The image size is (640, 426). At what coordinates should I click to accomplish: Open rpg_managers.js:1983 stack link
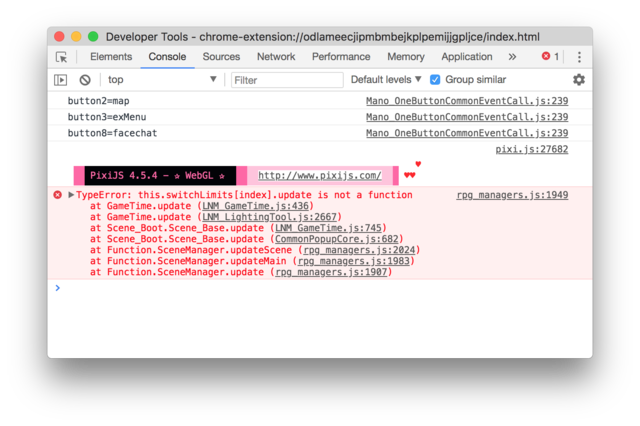pos(353,261)
